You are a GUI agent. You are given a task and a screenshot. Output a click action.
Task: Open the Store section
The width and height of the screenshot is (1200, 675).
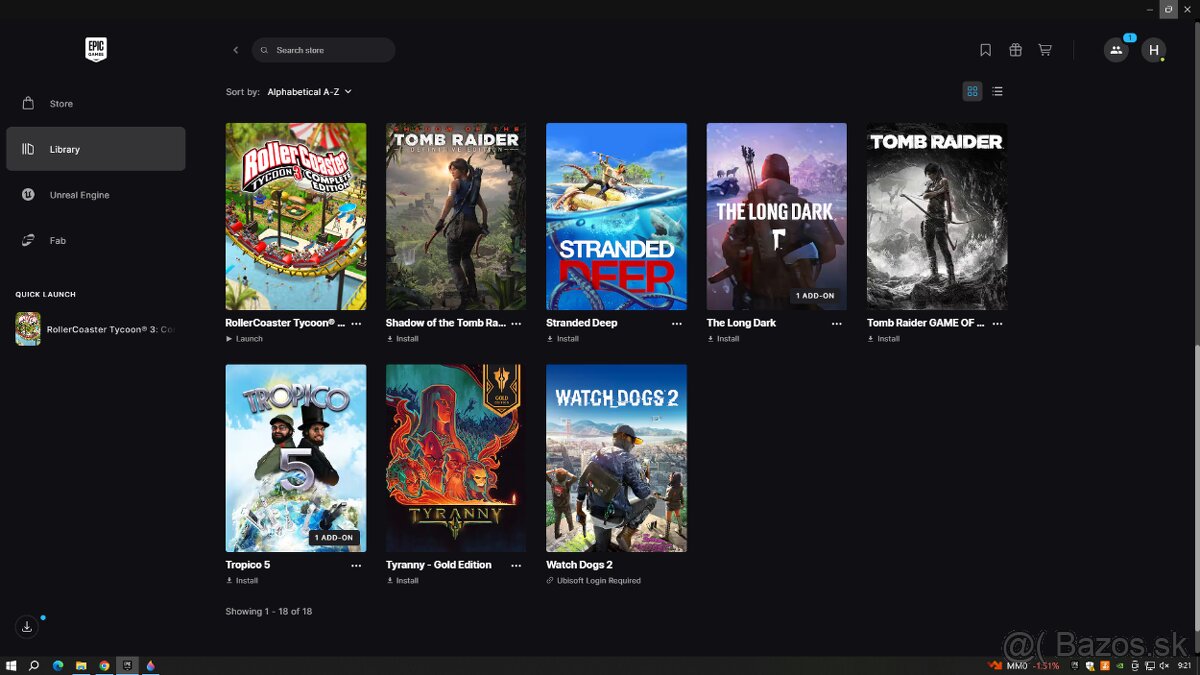(61, 104)
